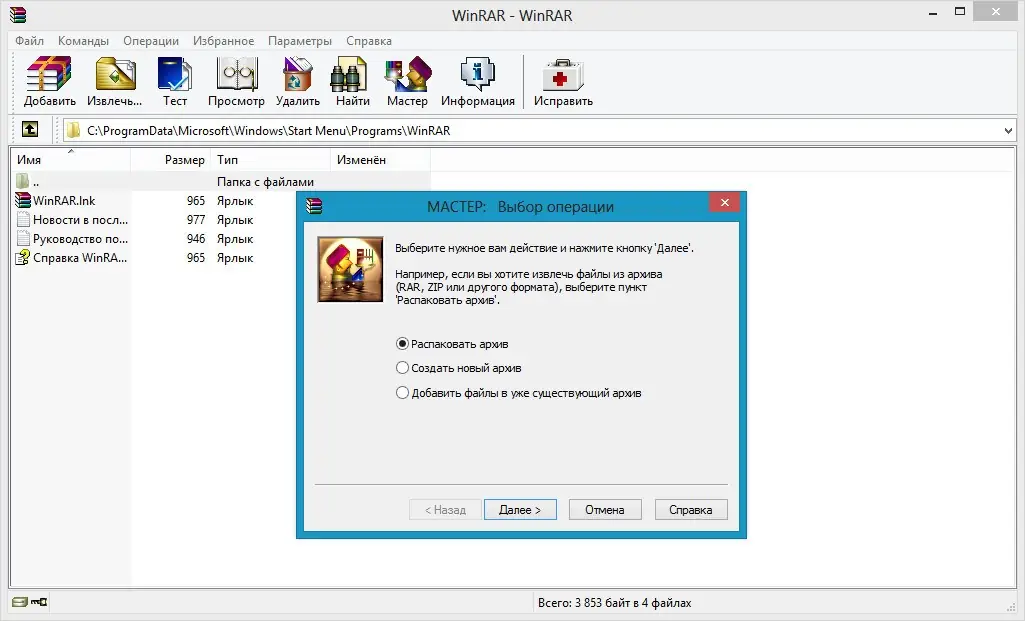Open the Избранное menu
The image size is (1025, 621).
(x=223, y=41)
